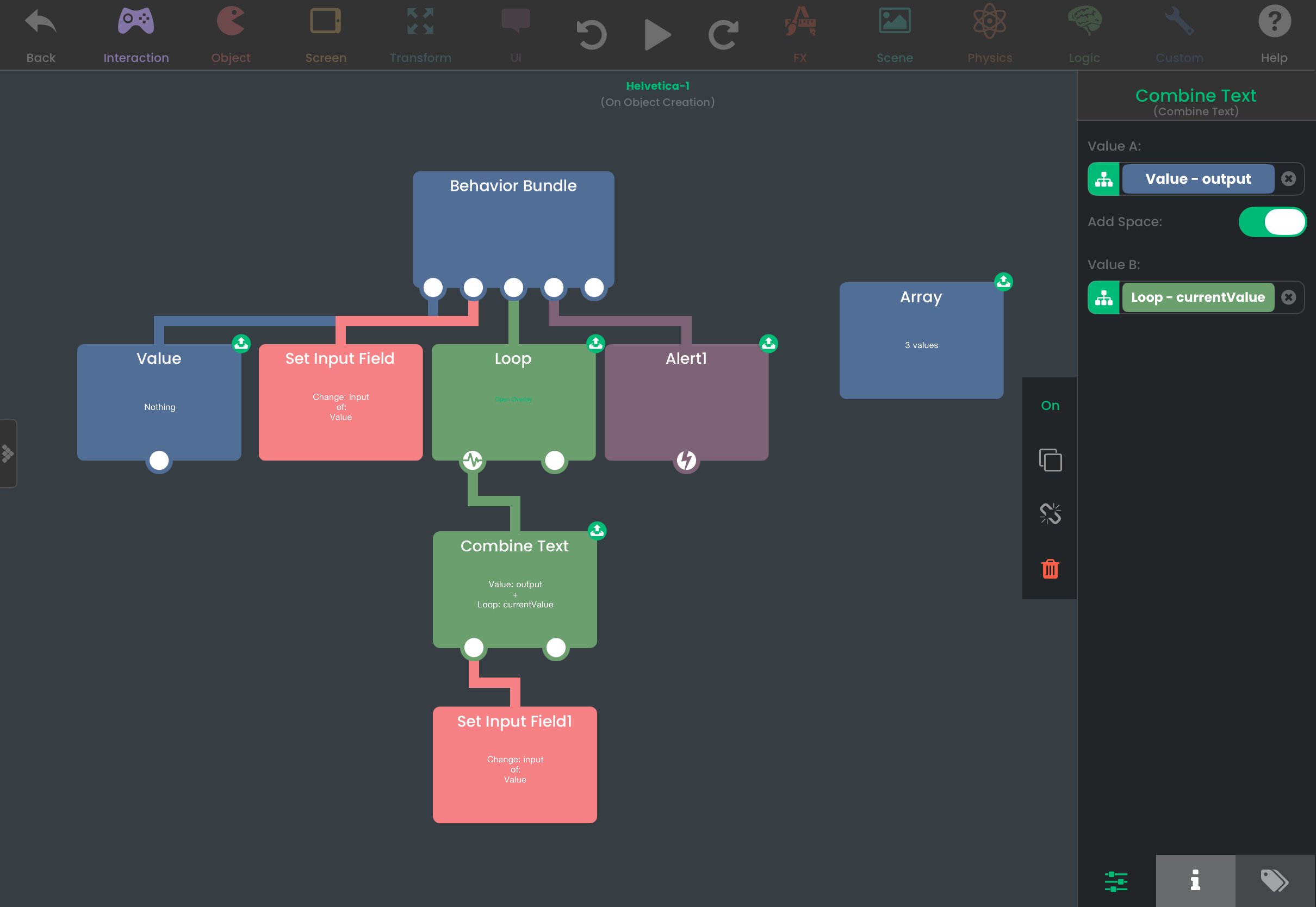This screenshot has width=1316, height=907.
Task: Open the Help menu
Action: (1274, 35)
